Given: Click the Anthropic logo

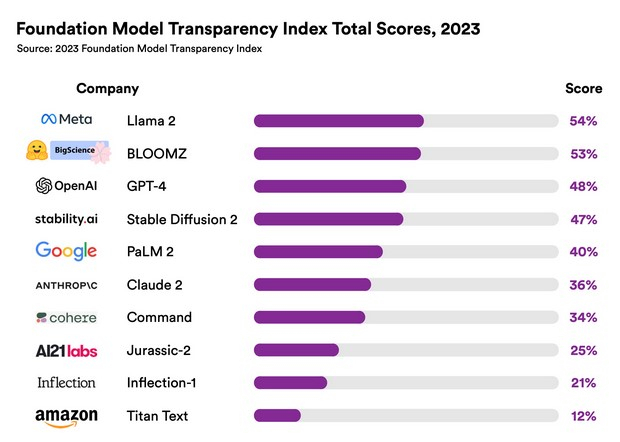Looking at the screenshot, I should [66, 284].
